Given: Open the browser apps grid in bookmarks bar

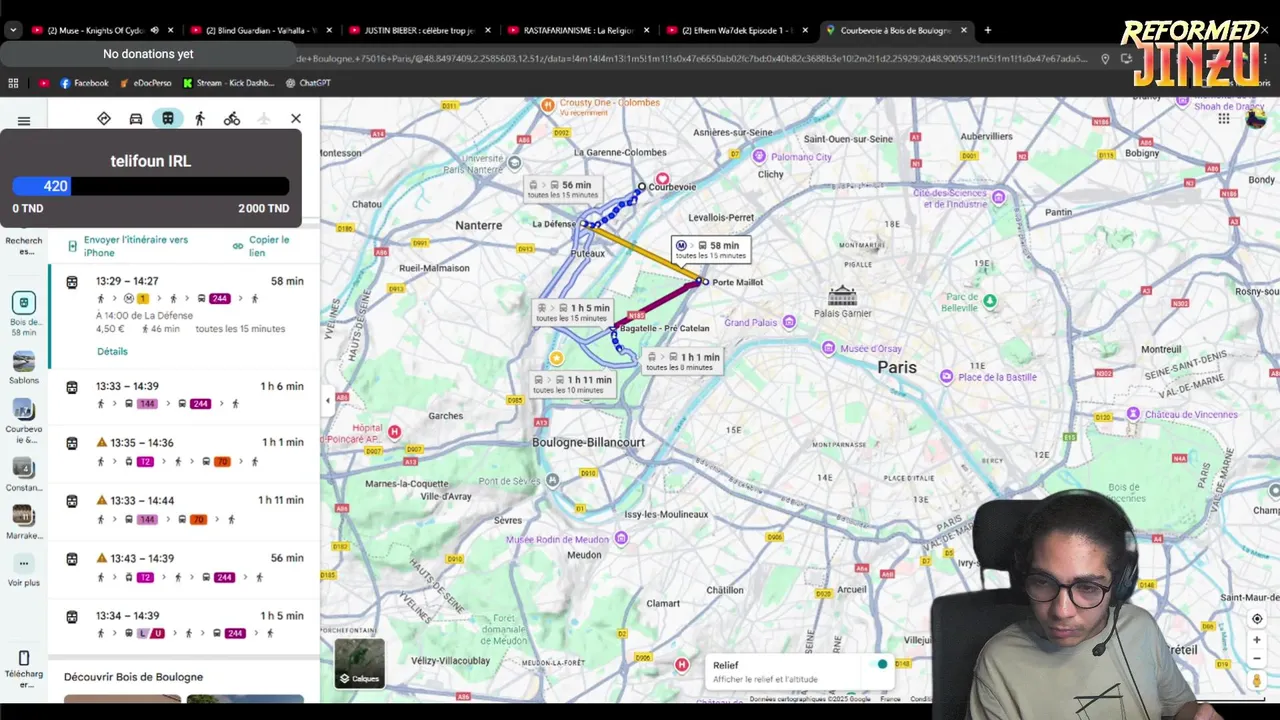Looking at the screenshot, I should tap(13, 83).
